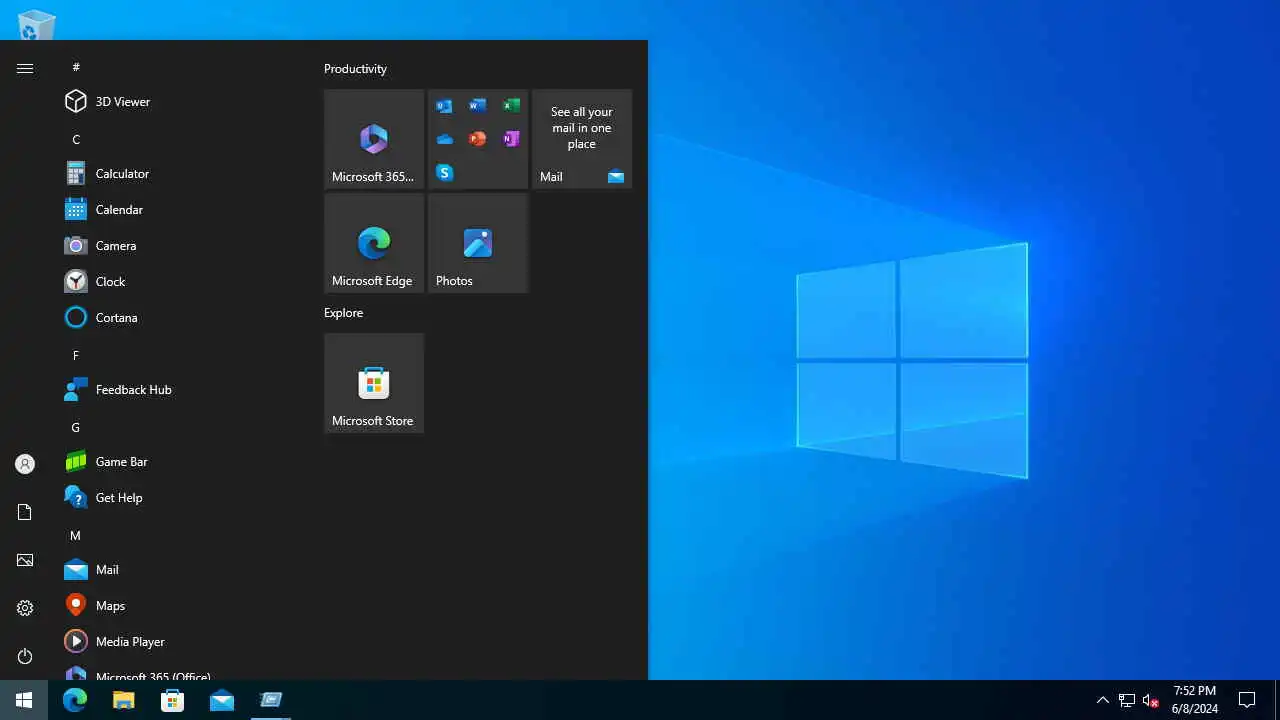1280x720 pixels.
Task: Open Outlook in the Office tile folder
Action: pos(445,106)
